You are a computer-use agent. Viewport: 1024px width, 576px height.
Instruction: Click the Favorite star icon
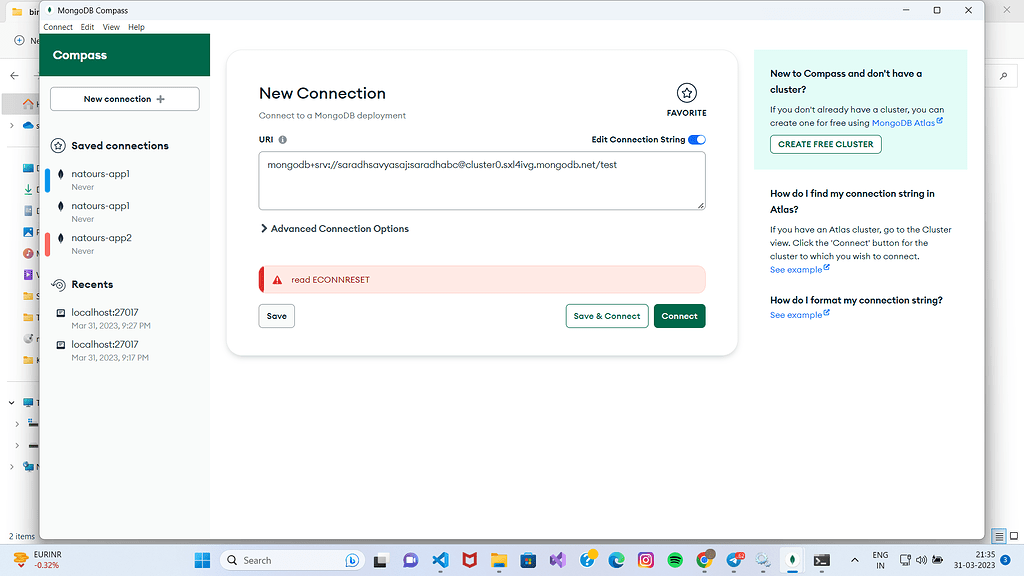[x=686, y=93]
